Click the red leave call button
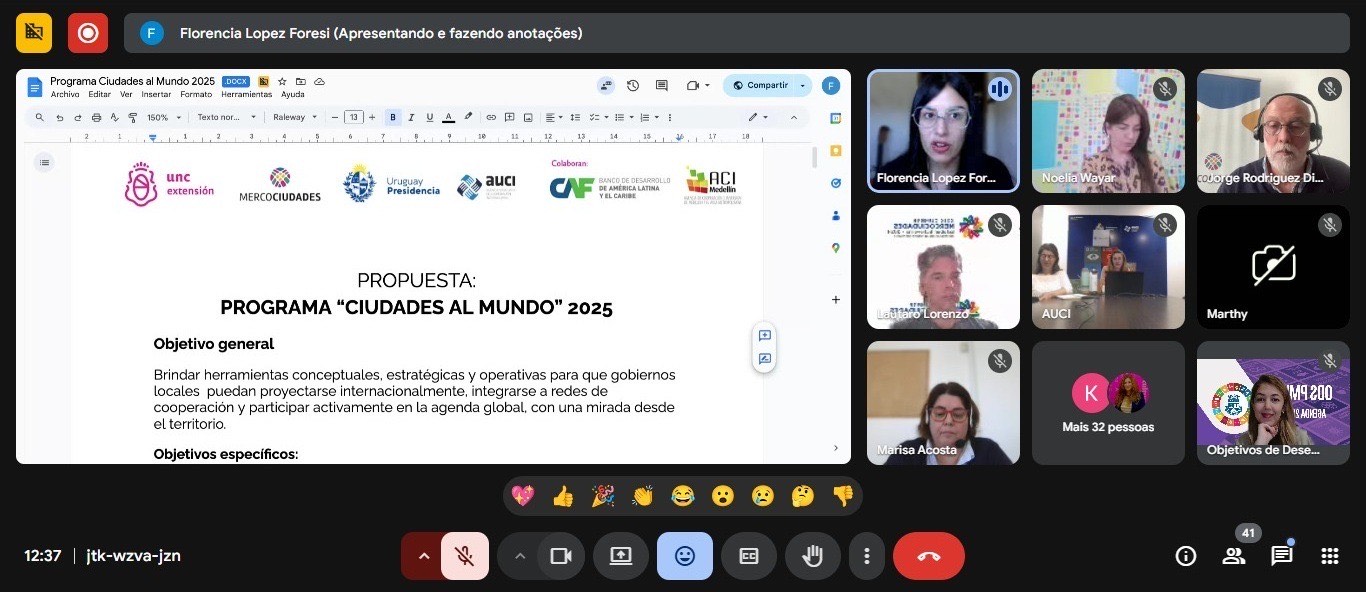Viewport: 1366px width, 592px height. click(x=928, y=556)
